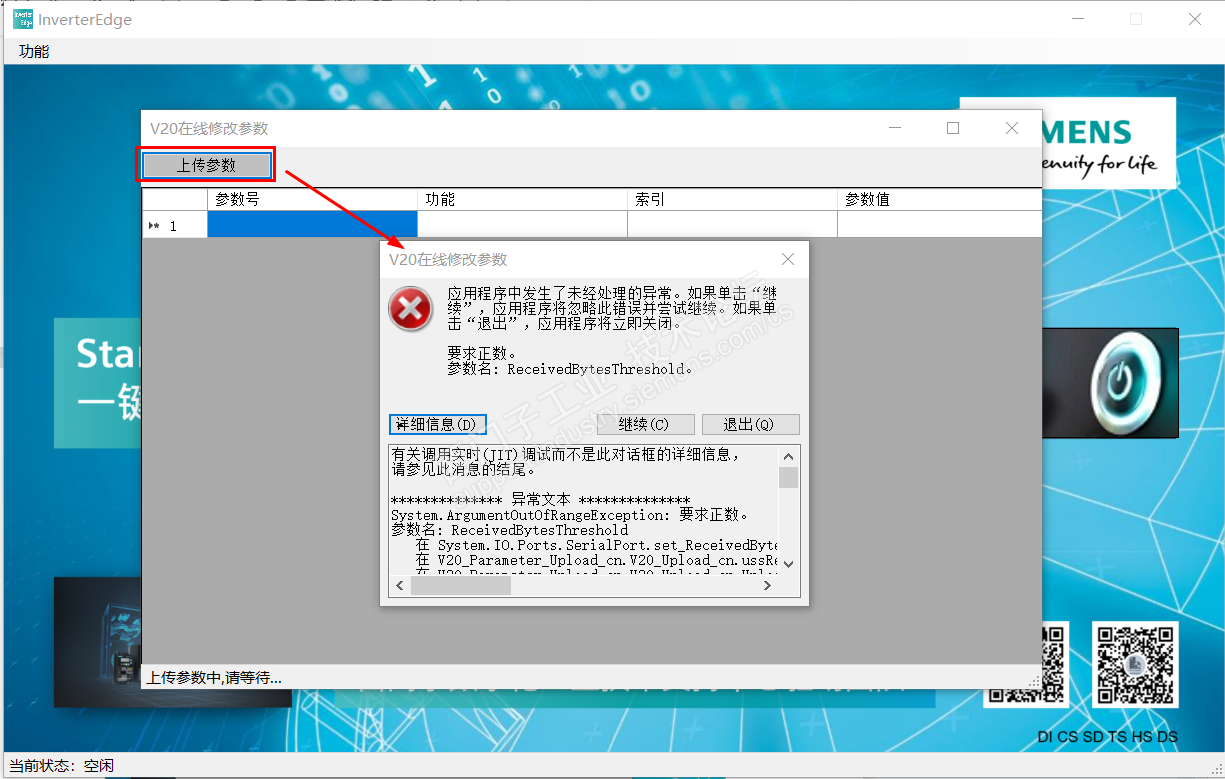Click scroll-down arrow of exception details box
This screenshot has height=779, width=1225.
coord(788,565)
